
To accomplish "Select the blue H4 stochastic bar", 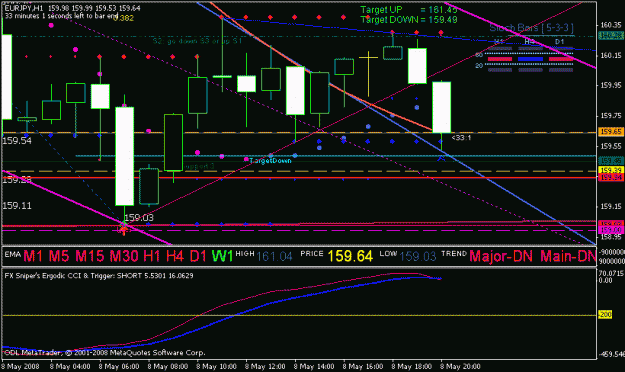I will (530, 59).
